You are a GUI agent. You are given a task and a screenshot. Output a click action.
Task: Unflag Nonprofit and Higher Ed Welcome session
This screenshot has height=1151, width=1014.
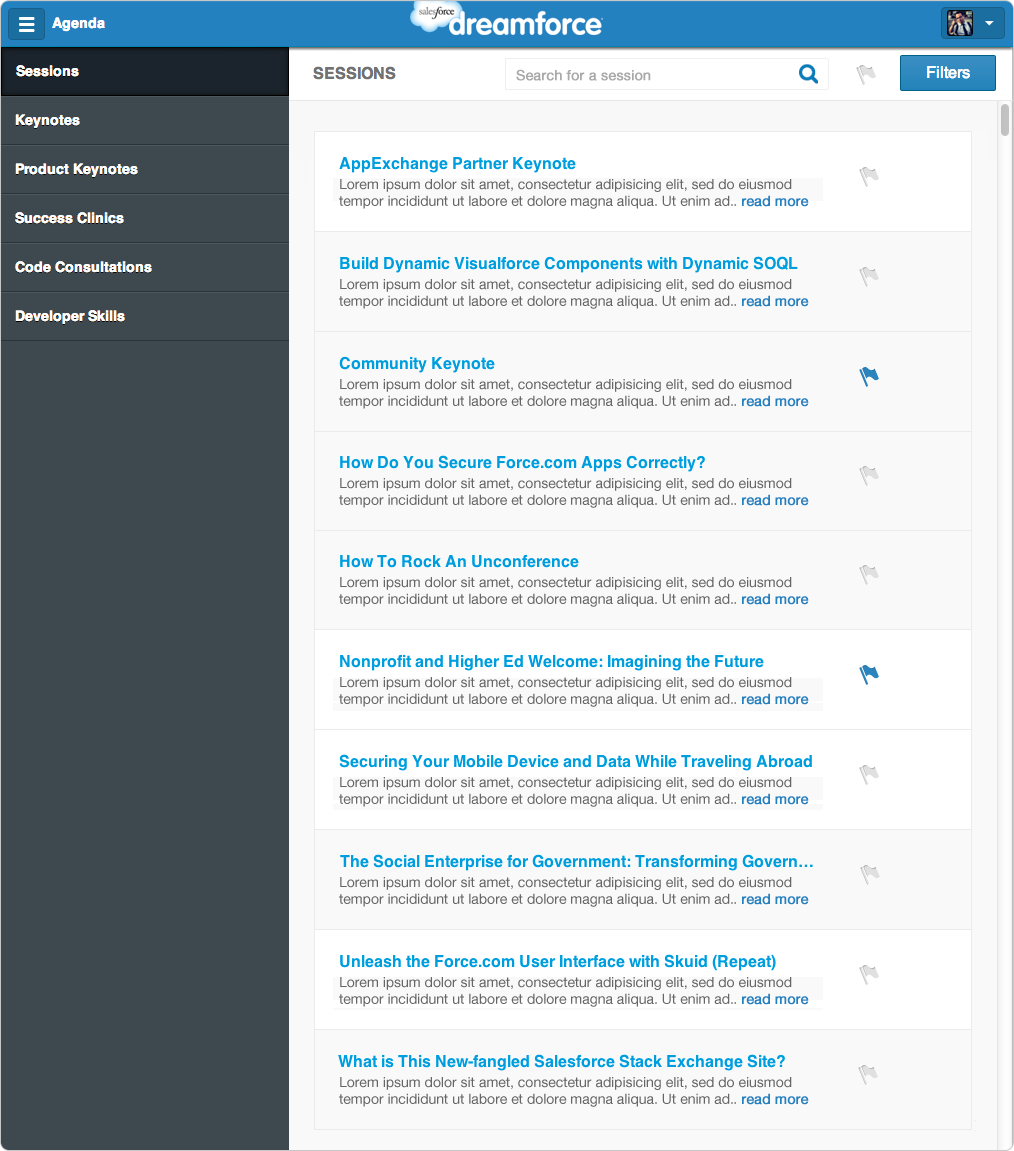click(869, 674)
